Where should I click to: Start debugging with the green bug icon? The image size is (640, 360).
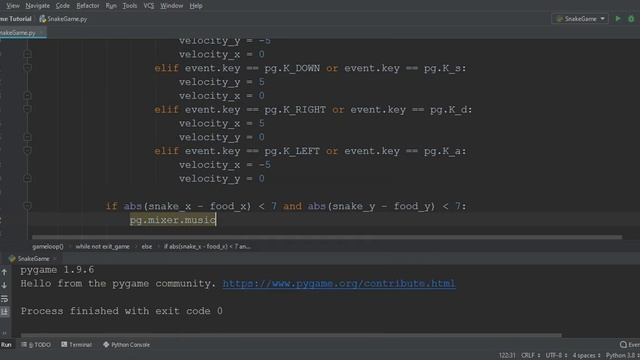pos(631,19)
